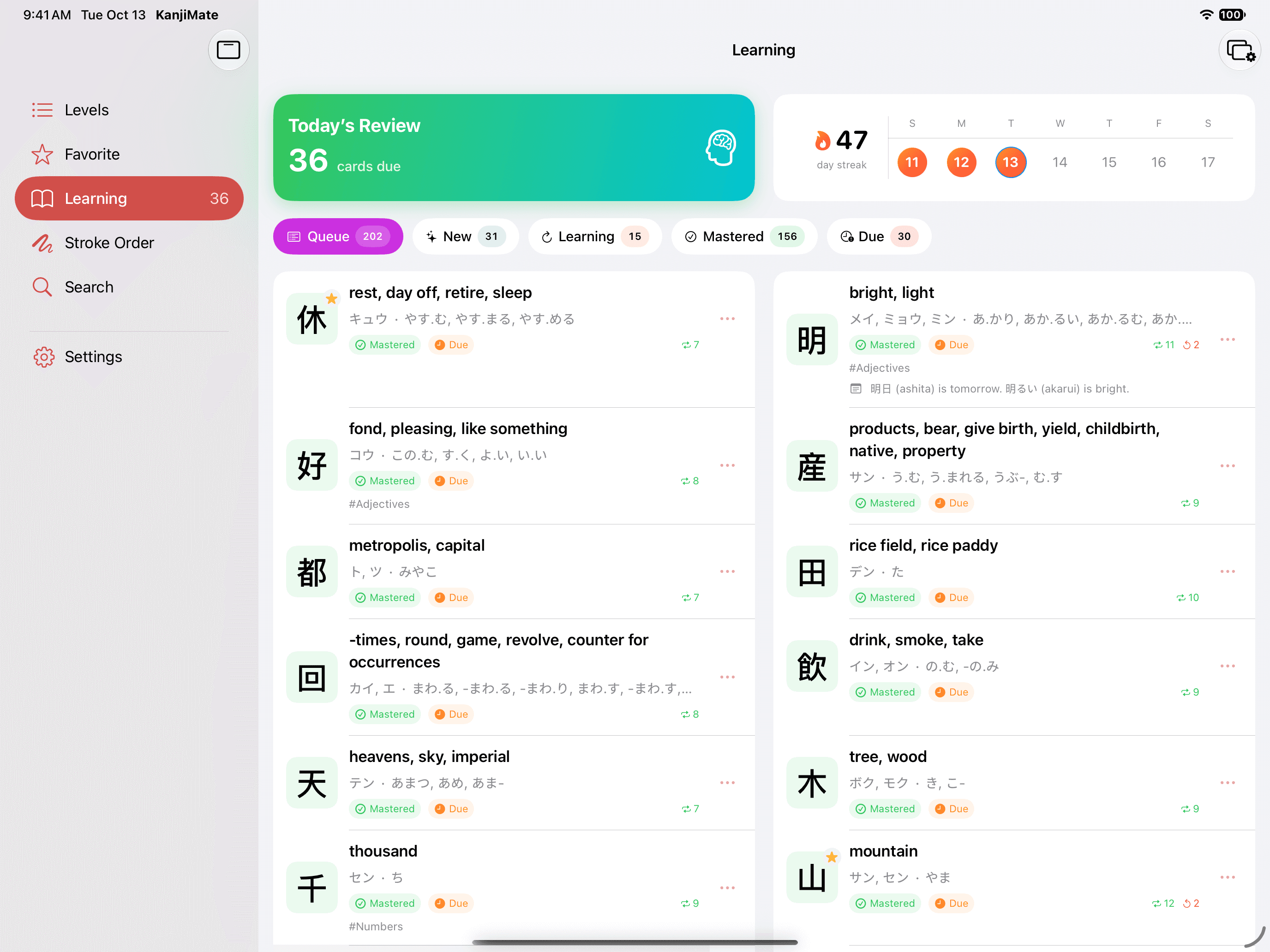Toggle the sidebar panel icon
1270x952 pixels.
click(x=228, y=50)
